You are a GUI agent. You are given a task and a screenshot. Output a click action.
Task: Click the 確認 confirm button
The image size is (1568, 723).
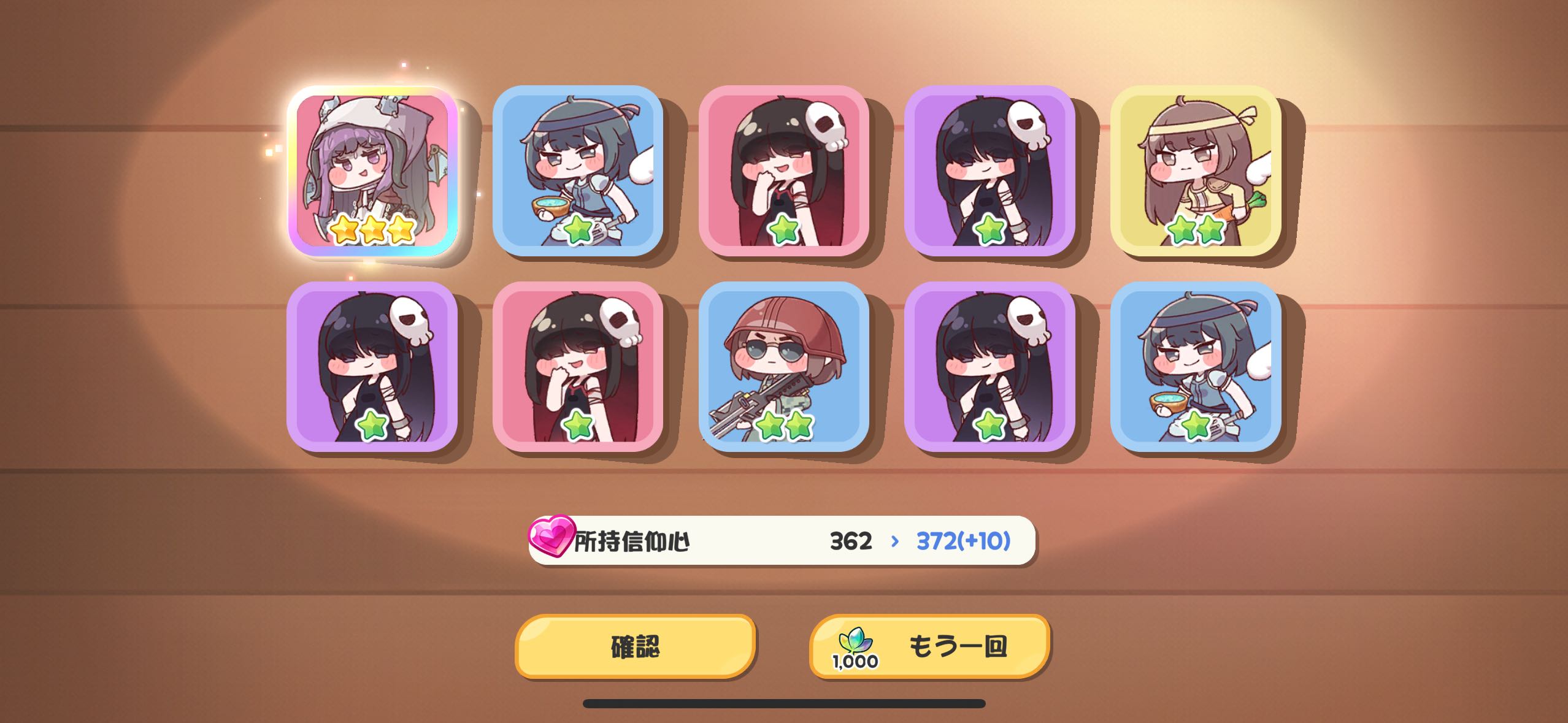point(635,646)
